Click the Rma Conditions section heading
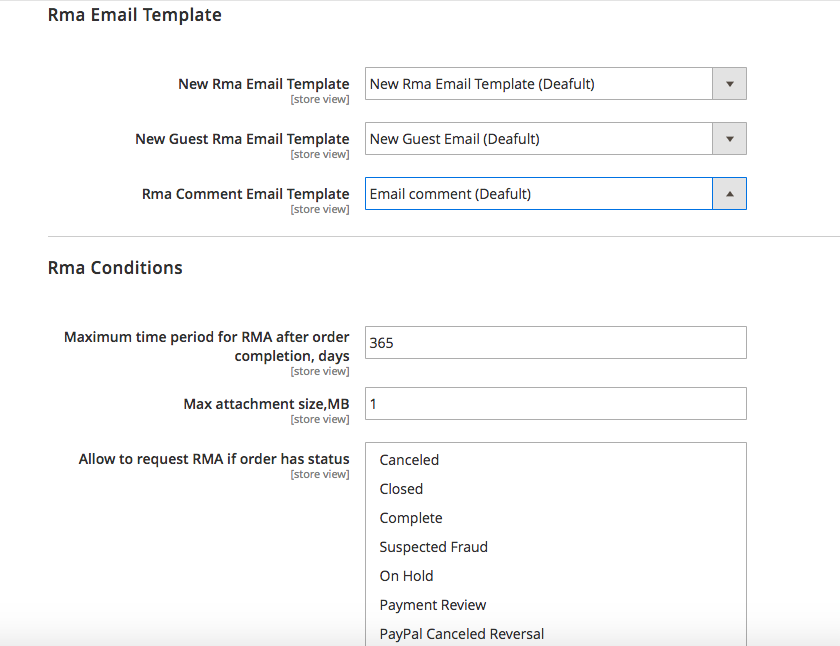 pos(115,267)
